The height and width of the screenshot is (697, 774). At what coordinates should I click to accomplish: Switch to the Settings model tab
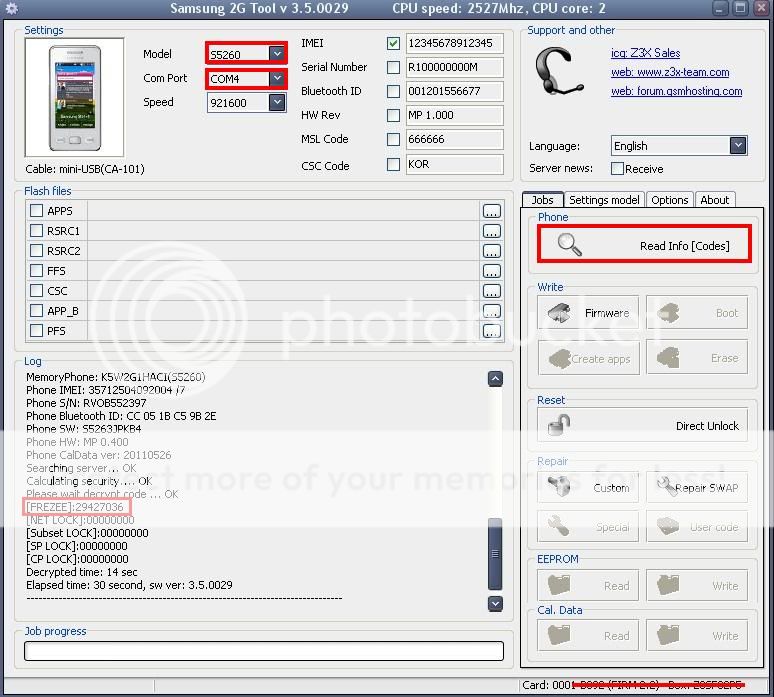604,200
